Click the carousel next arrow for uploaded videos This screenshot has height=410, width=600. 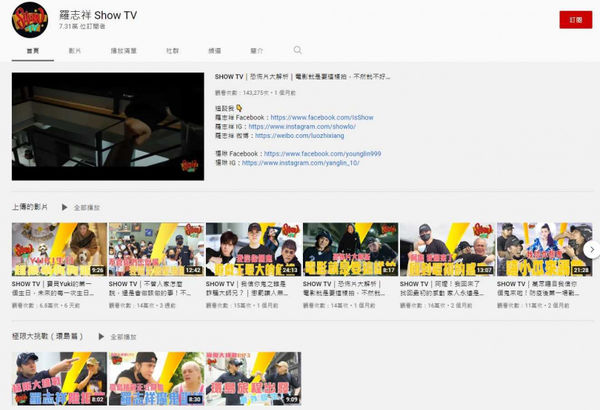pos(591,249)
